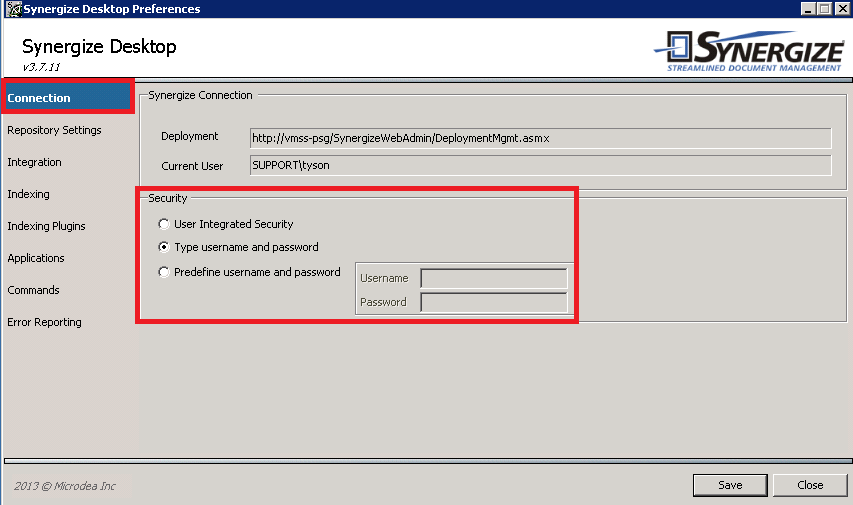The image size is (853, 505).
Task: Click the 2013 © Microdea Inc text
Action: (x=64, y=486)
